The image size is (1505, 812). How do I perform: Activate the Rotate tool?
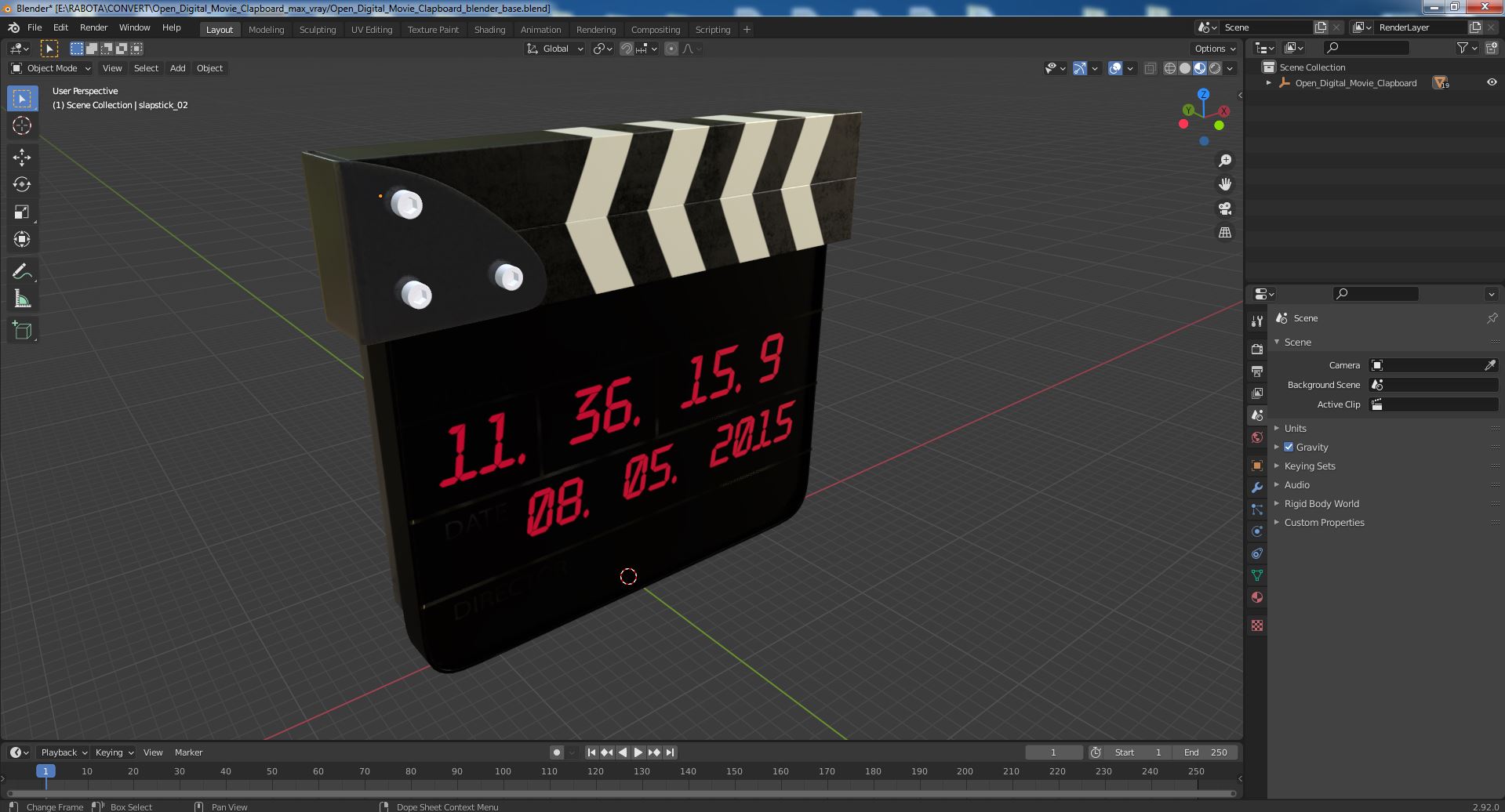pyautogui.click(x=22, y=185)
